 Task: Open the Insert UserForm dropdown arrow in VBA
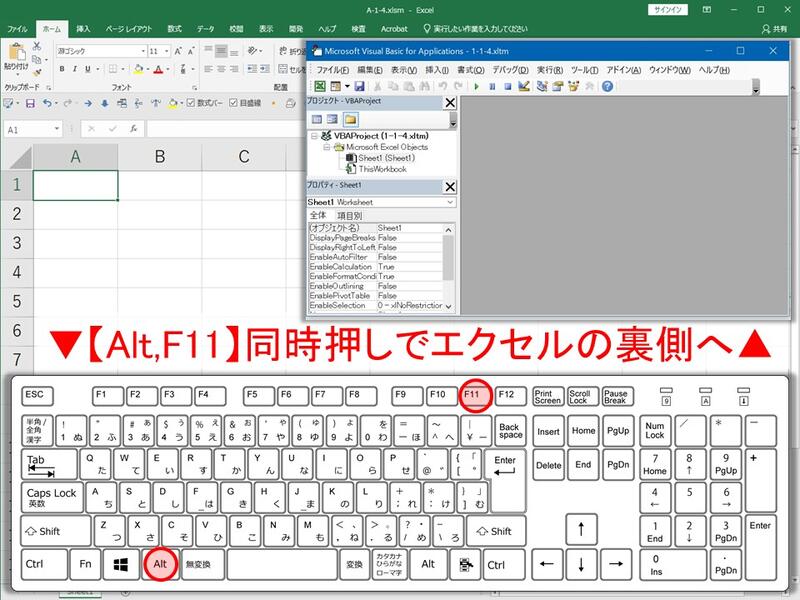(347, 86)
